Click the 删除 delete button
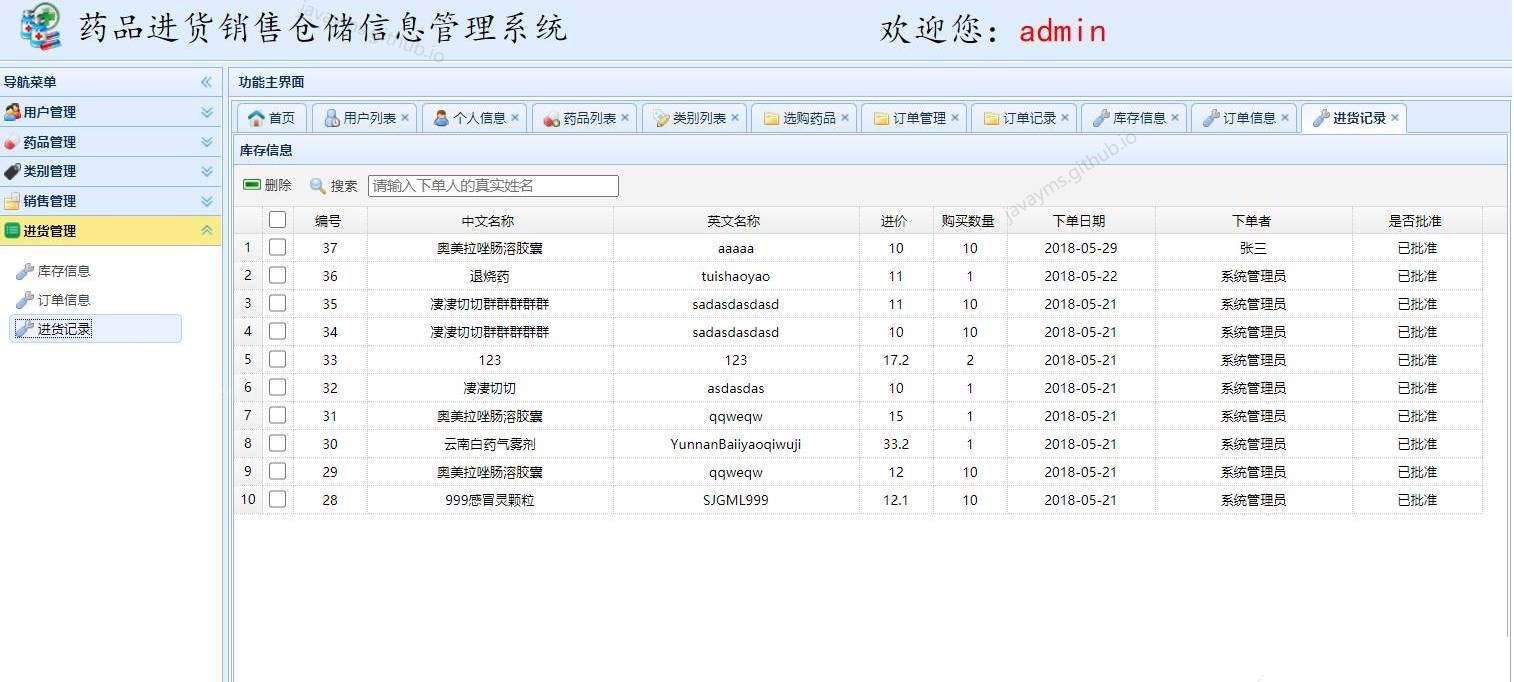This screenshot has height=682, width=1514. point(262,185)
